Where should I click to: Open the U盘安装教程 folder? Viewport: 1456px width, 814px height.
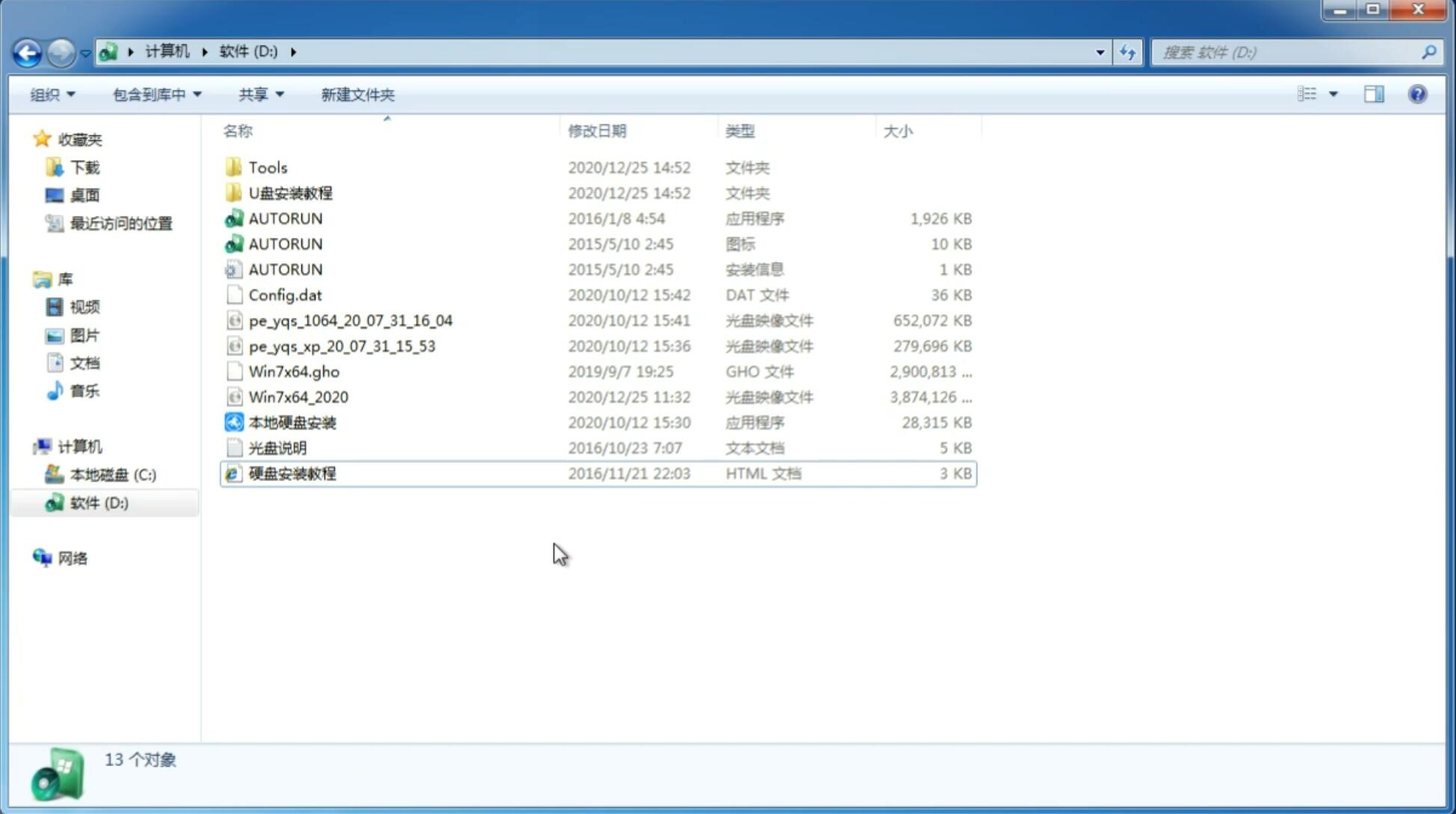(290, 192)
